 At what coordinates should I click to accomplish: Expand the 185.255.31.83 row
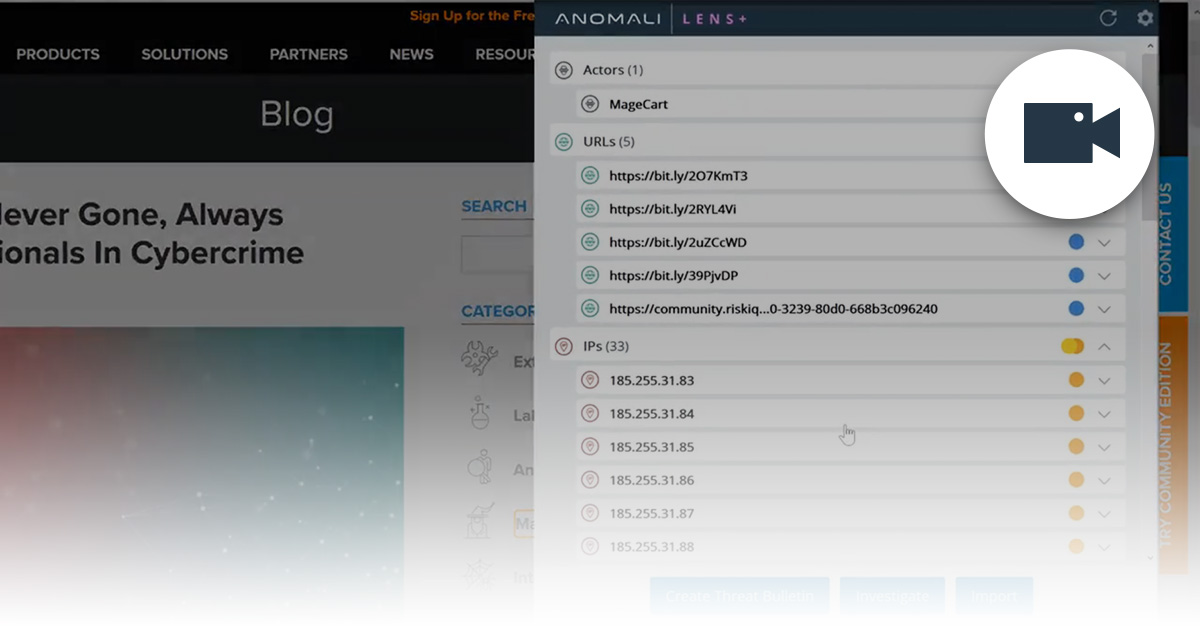pyautogui.click(x=1105, y=380)
